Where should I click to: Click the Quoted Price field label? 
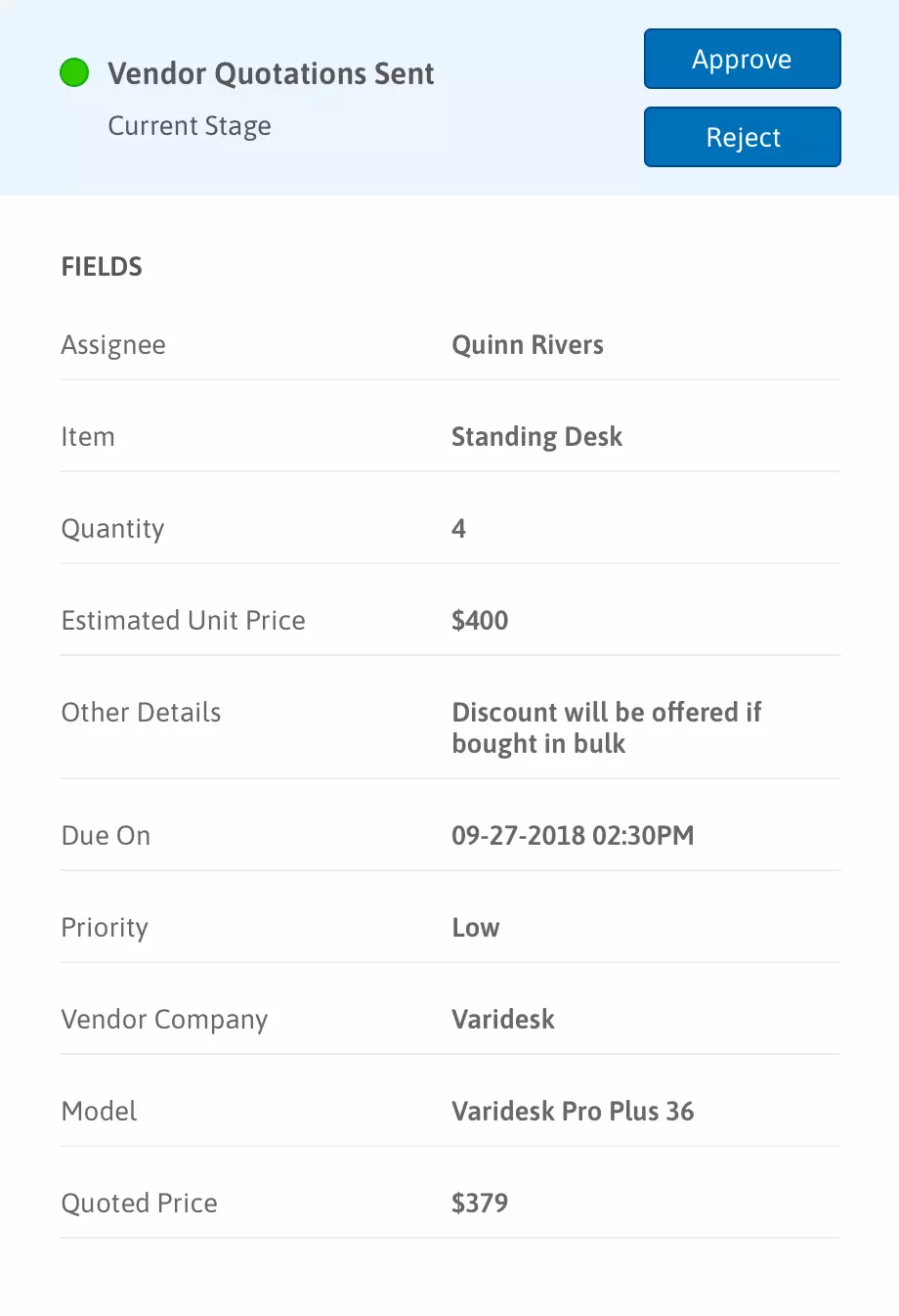click(x=140, y=1204)
